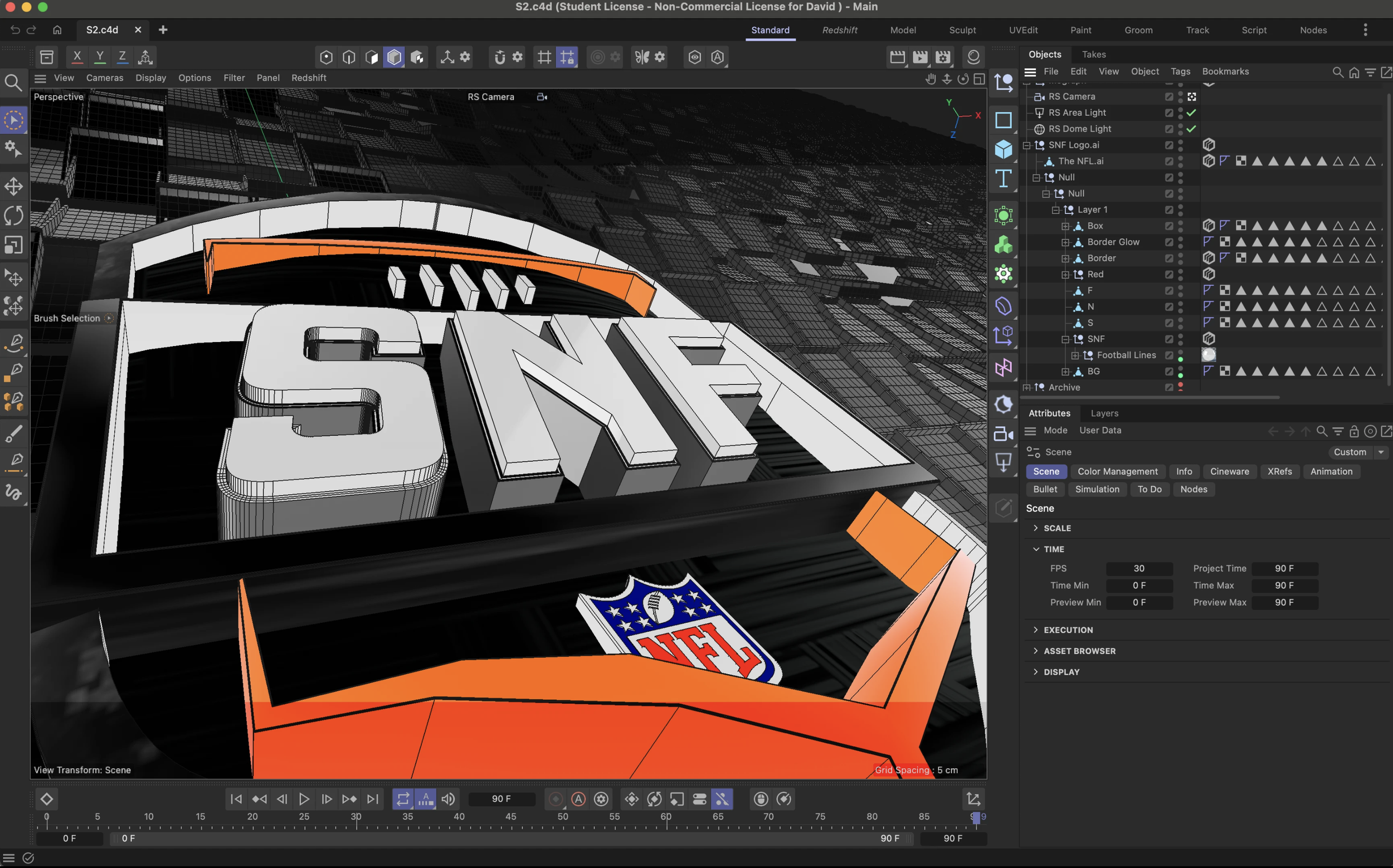Add a Text spline object
Image resolution: width=1393 pixels, height=868 pixels.
pyautogui.click(x=1003, y=178)
